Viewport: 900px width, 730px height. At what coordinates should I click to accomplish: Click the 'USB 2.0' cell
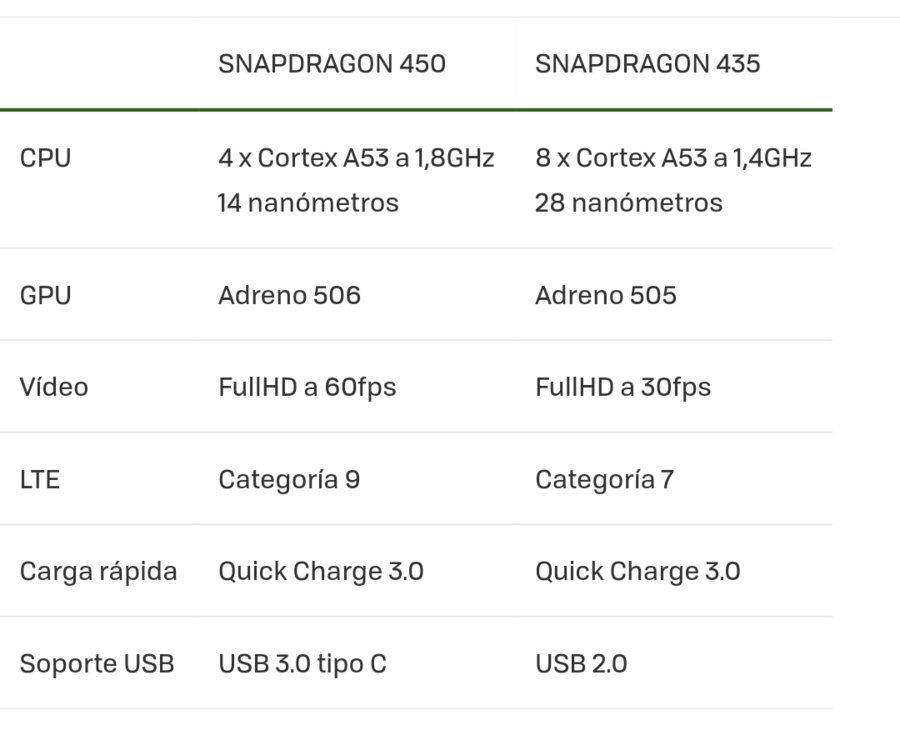pyautogui.click(x=581, y=664)
